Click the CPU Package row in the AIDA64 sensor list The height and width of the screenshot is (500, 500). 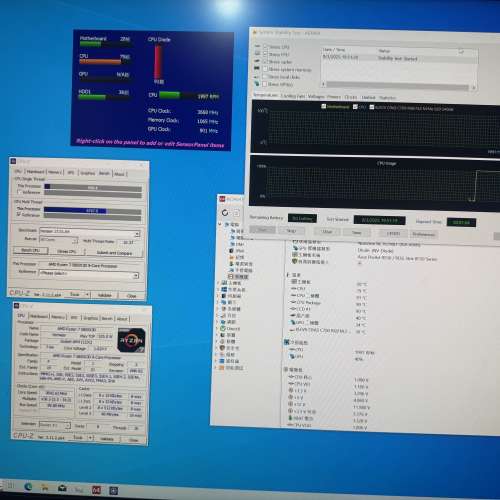point(329,303)
